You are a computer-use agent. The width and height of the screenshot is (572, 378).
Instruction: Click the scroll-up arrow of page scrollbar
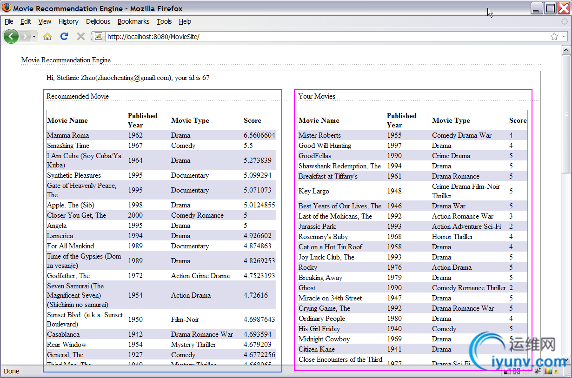point(566,50)
